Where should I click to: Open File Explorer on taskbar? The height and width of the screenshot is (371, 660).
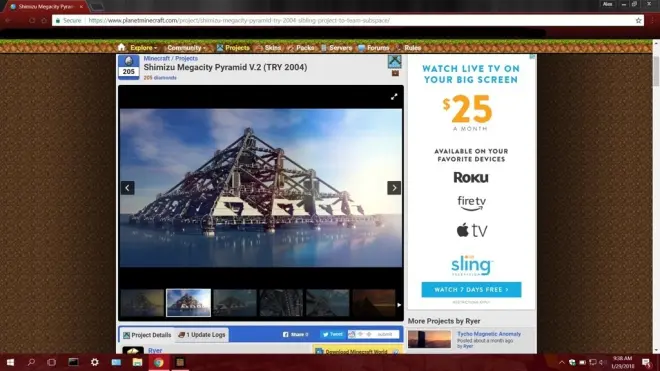point(137,362)
